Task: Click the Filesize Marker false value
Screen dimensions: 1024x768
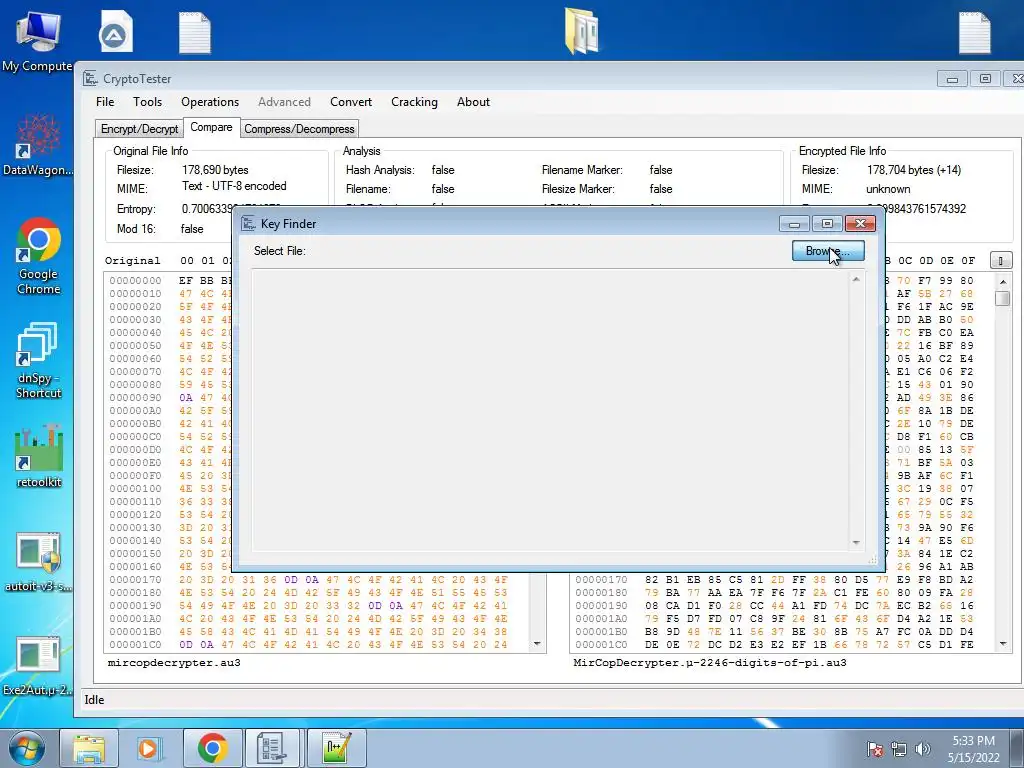Action: [661, 189]
